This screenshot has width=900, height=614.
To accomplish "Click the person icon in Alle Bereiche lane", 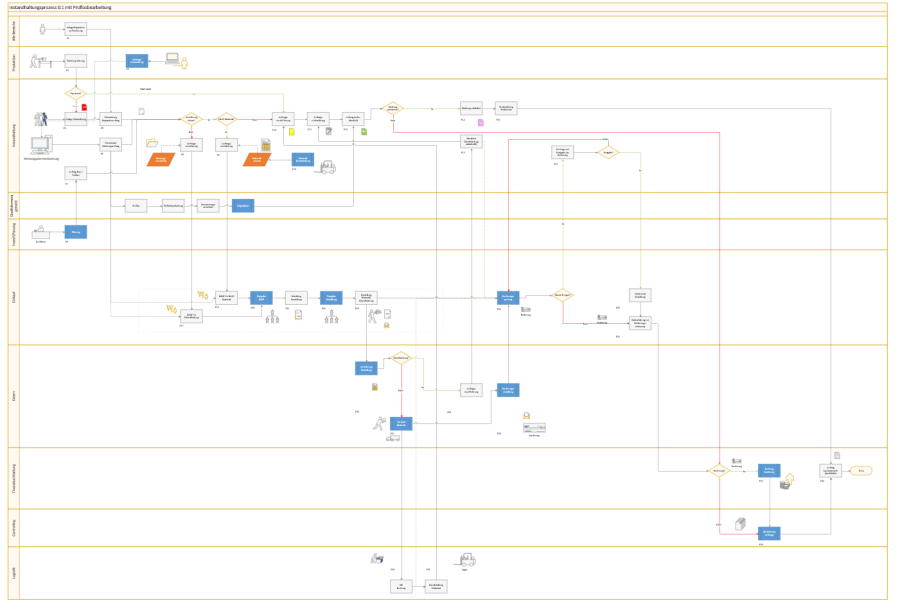I will (x=42, y=30).
